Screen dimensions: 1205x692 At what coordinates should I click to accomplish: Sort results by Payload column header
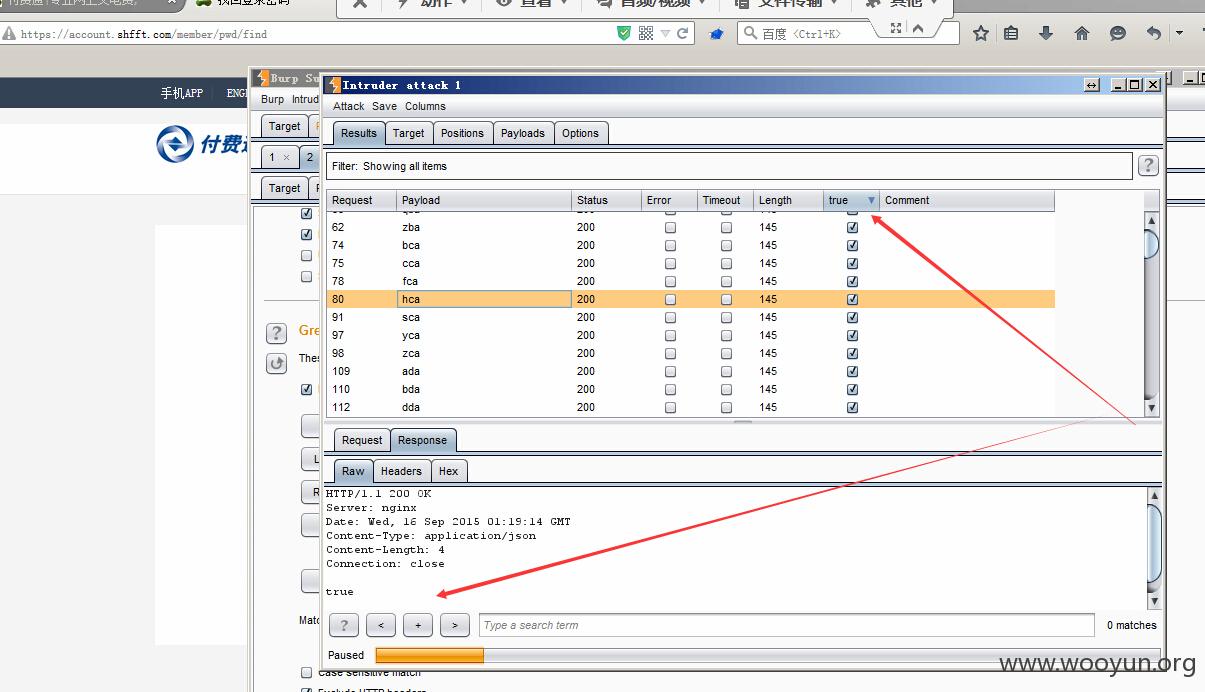[x=484, y=200]
